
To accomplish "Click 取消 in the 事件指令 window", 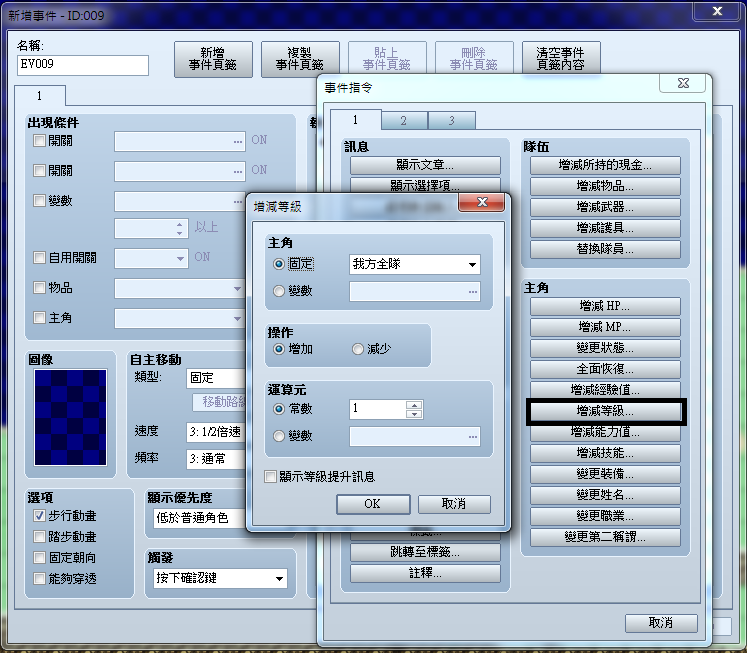I will pyautogui.click(x=661, y=623).
